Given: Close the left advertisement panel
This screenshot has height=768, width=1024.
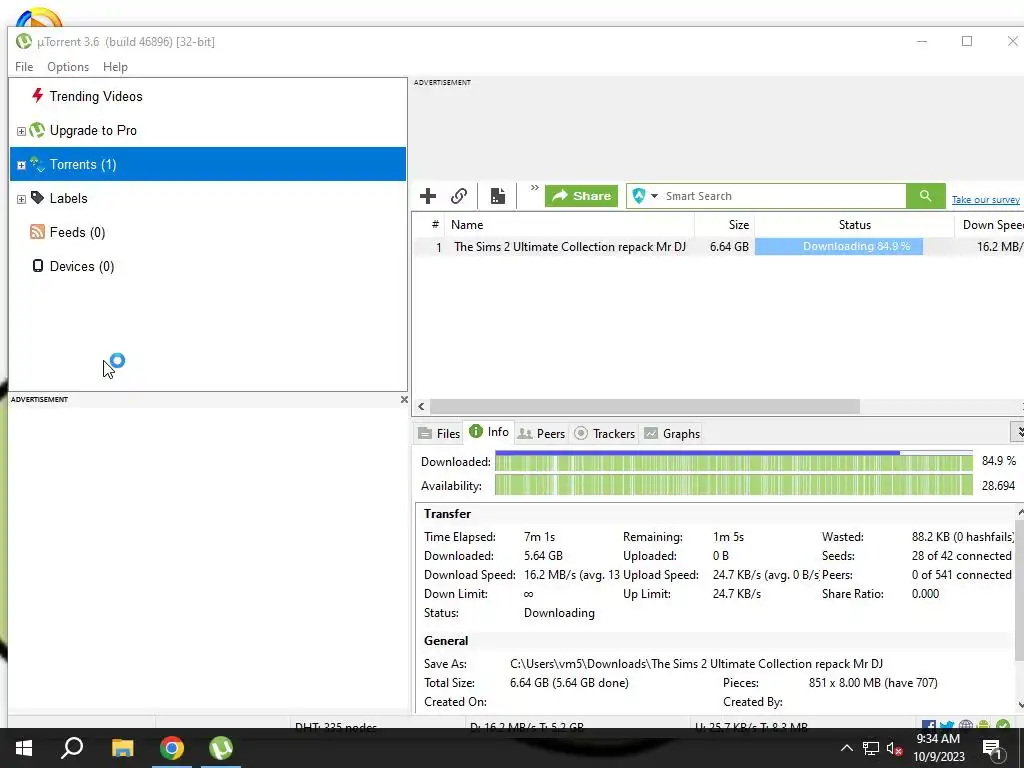Looking at the screenshot, I should [404, 400].
